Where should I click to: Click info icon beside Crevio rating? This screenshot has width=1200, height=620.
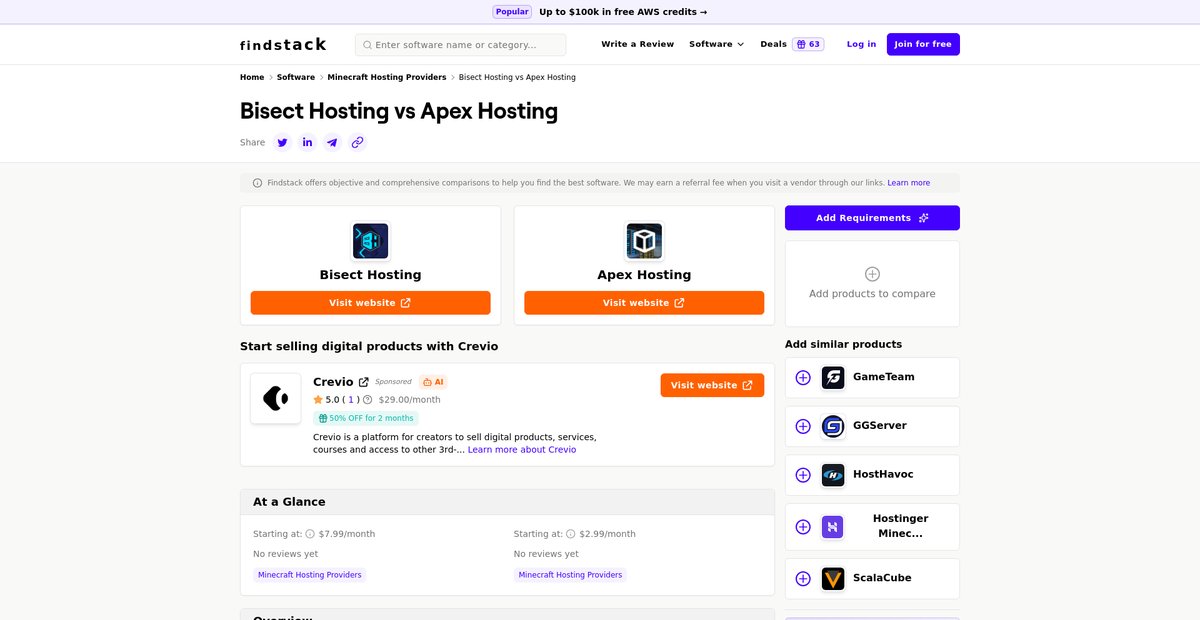[x=367, y=399]
